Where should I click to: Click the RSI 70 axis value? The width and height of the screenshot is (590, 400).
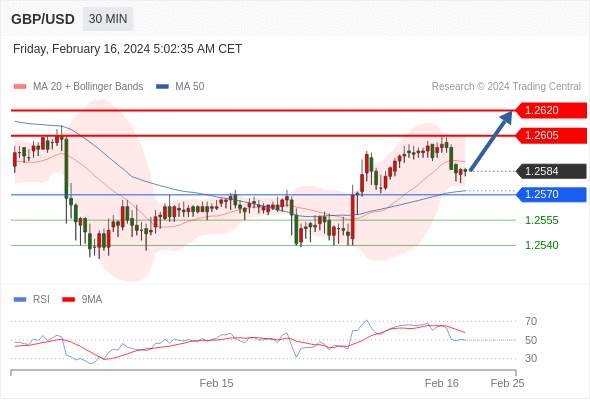tap(531, 321)
